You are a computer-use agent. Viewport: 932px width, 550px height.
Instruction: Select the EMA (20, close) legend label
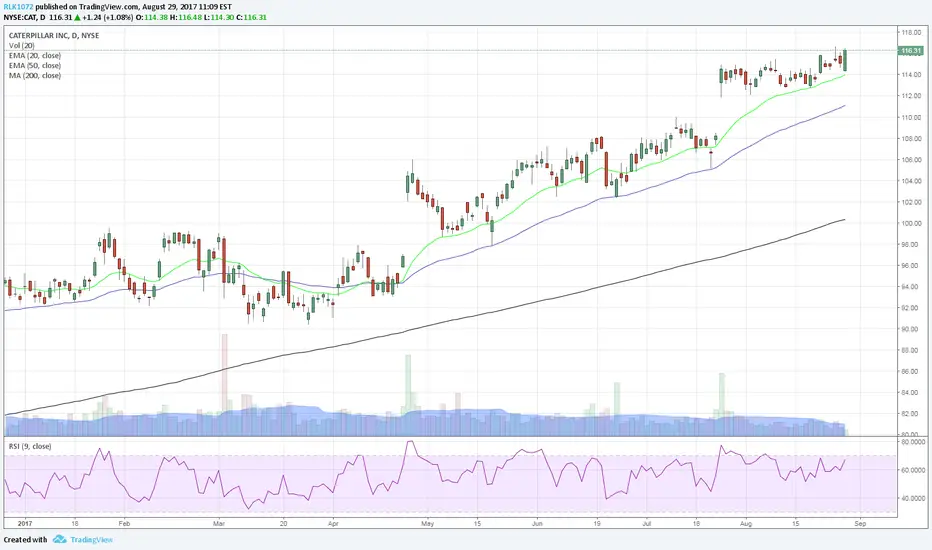34,55
